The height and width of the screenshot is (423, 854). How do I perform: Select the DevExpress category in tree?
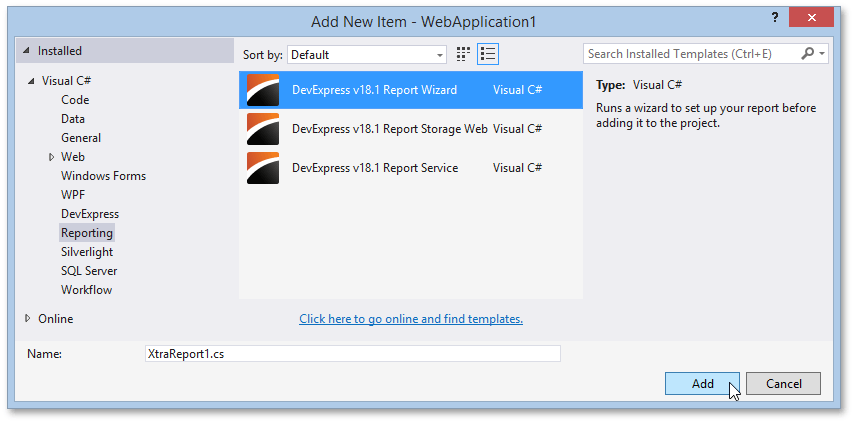[x=90, y=214]
